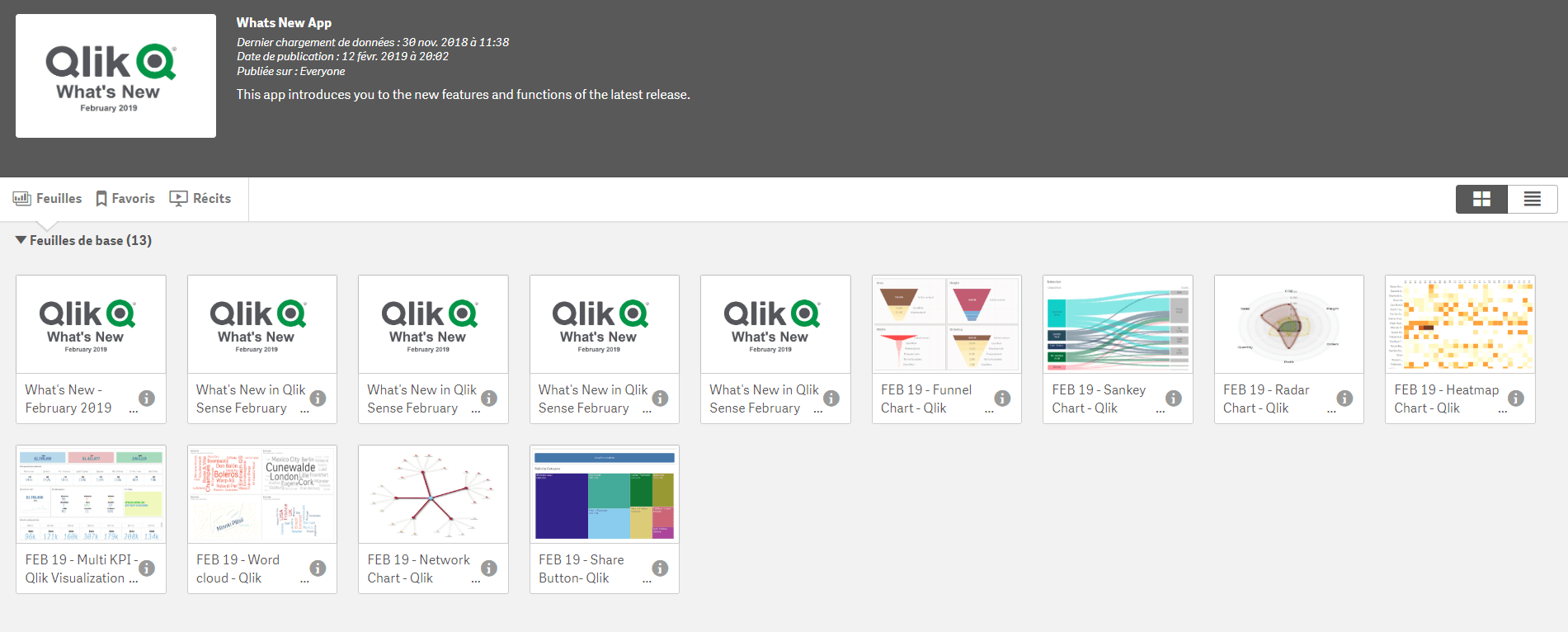The height and width of the screenshot is (632, 1568).
Task: Click the 'Whats New App' title text
Action: [284, 23]
